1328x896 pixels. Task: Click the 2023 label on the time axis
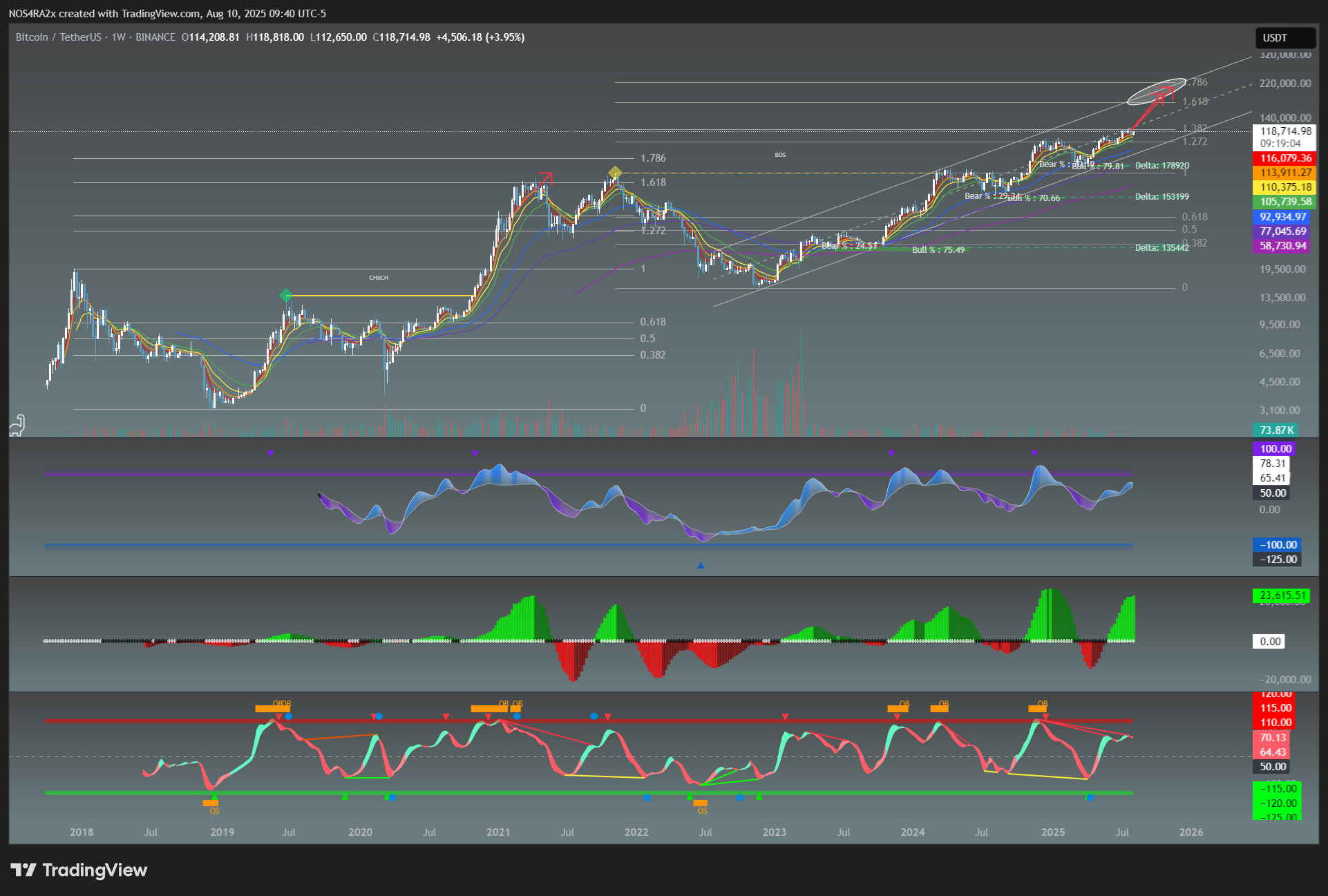point(775,832)
